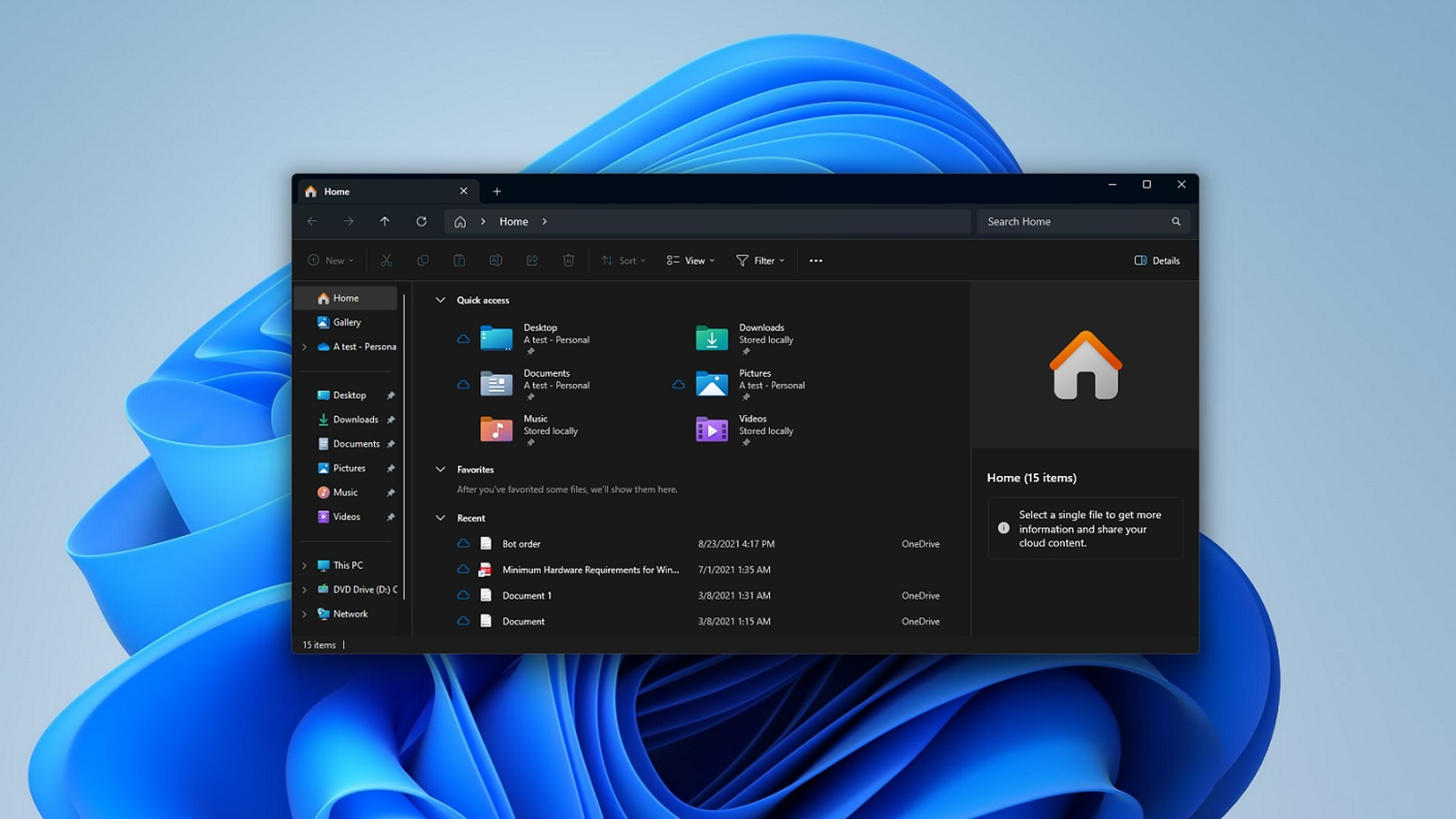
Task: Click the info icon in details pane
Action: [x=1004, y=528]
